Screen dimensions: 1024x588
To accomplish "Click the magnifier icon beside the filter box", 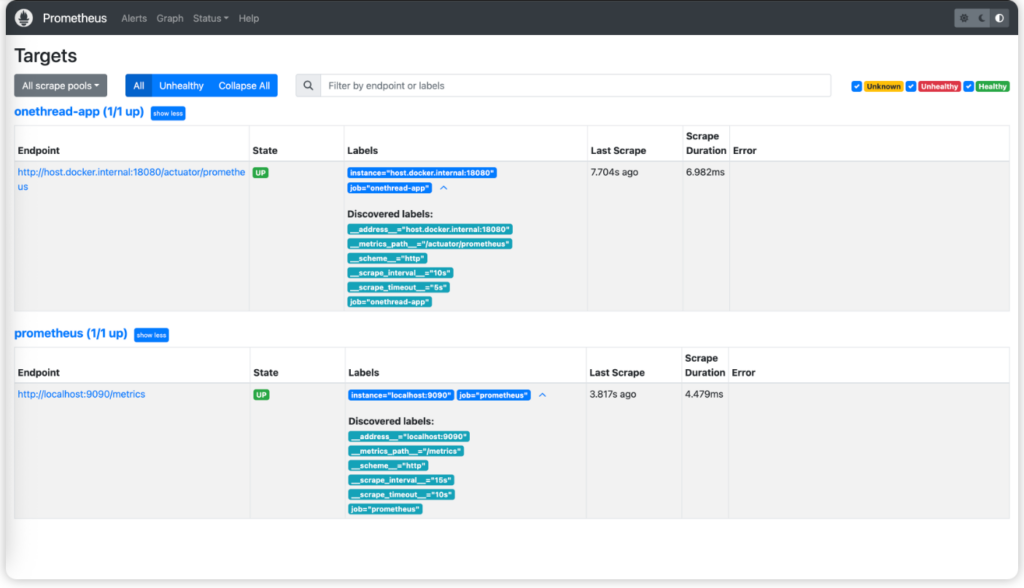I will (308, 86).
